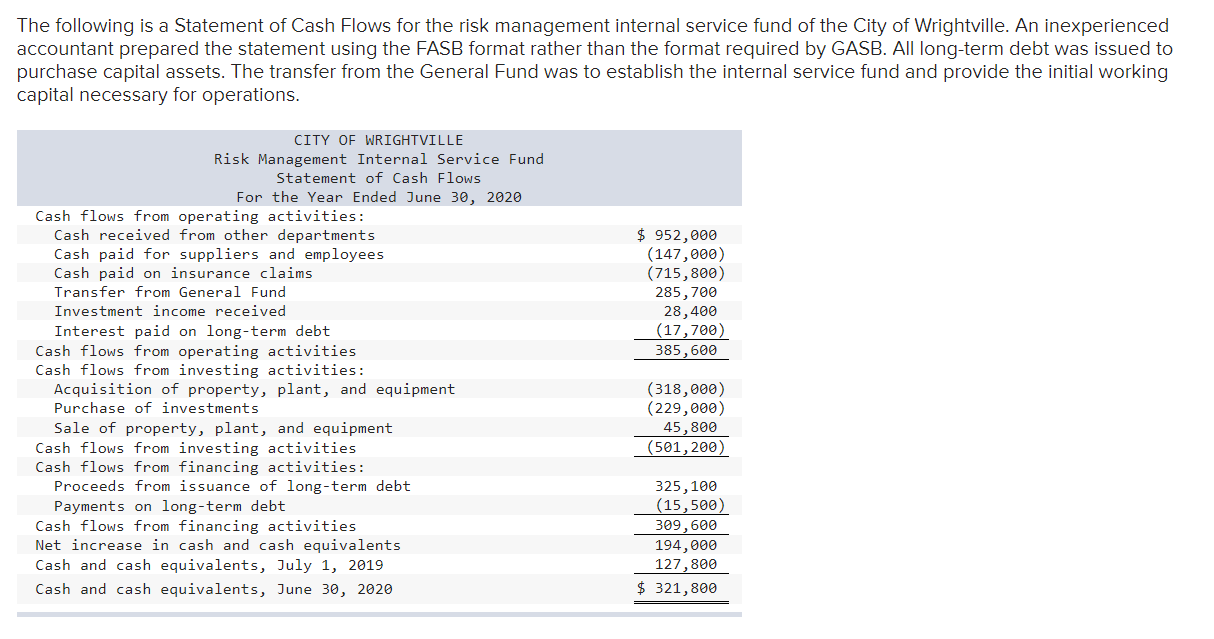The width and height of the screenshot is (1214, 639).
Task: Select 'Cash flows from operating activities:' heading
Action: [200, 216]
